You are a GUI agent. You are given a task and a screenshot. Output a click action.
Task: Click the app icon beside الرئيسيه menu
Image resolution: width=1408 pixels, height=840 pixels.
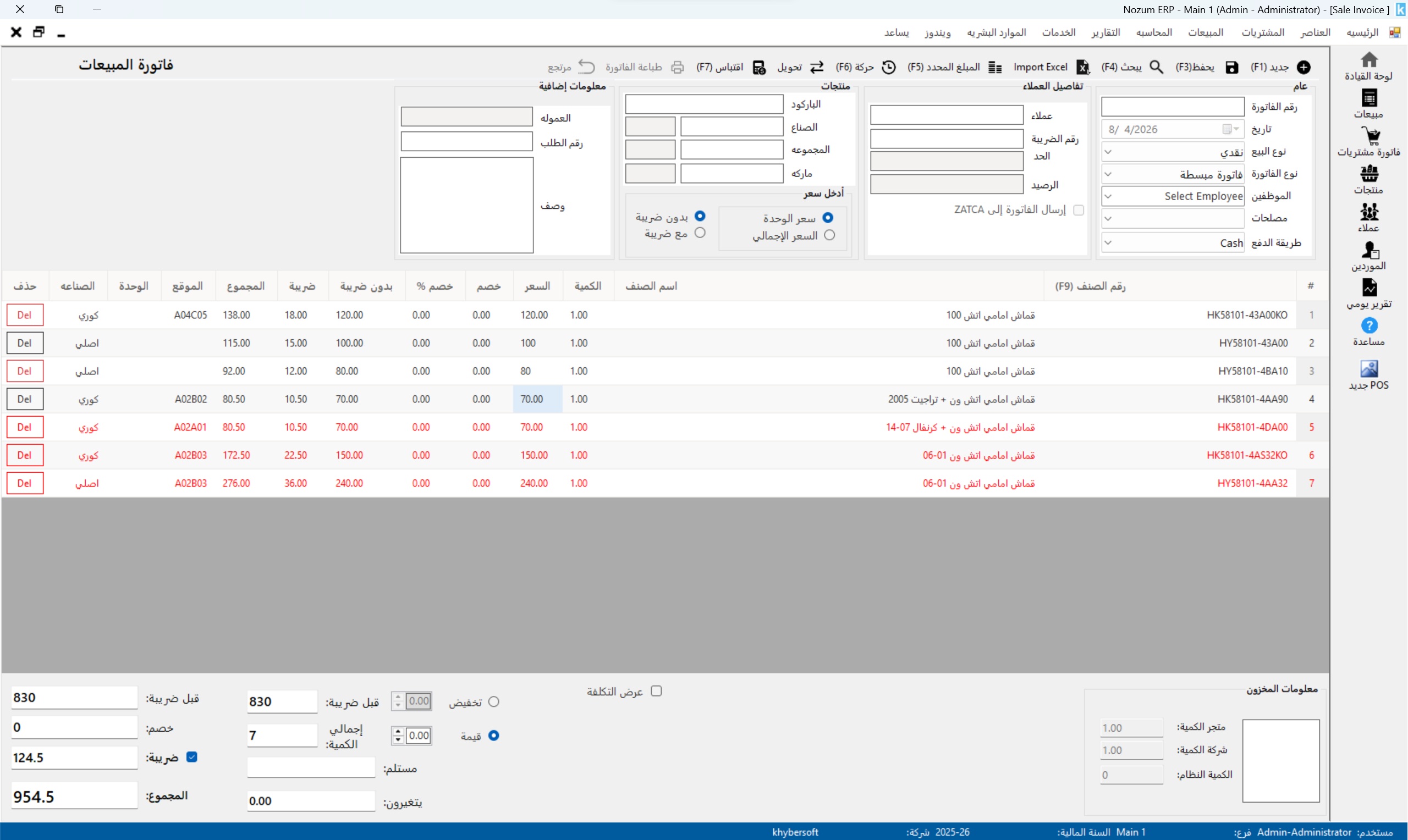pos(1394,32)
